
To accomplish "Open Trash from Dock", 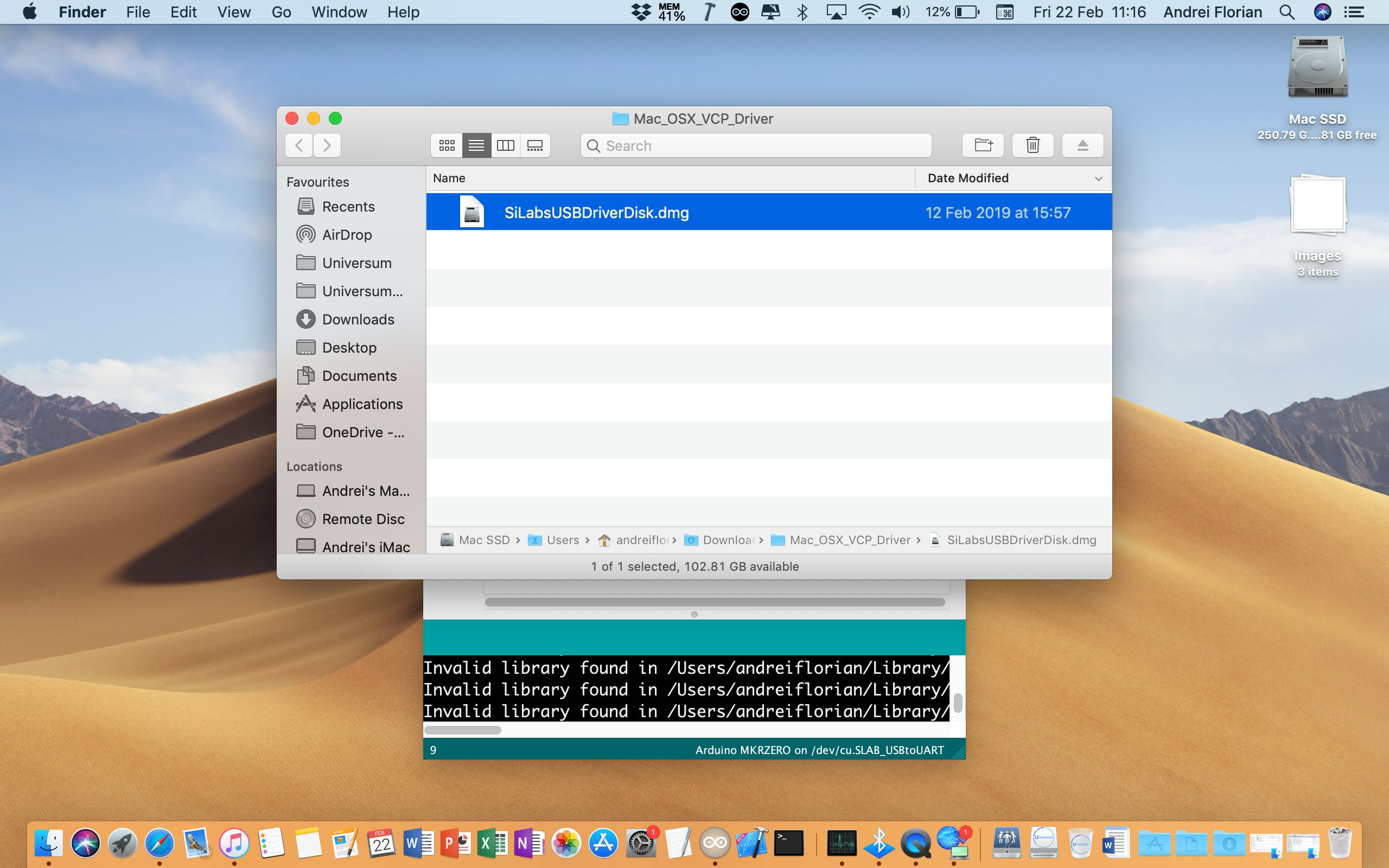I will point(1340,843).
